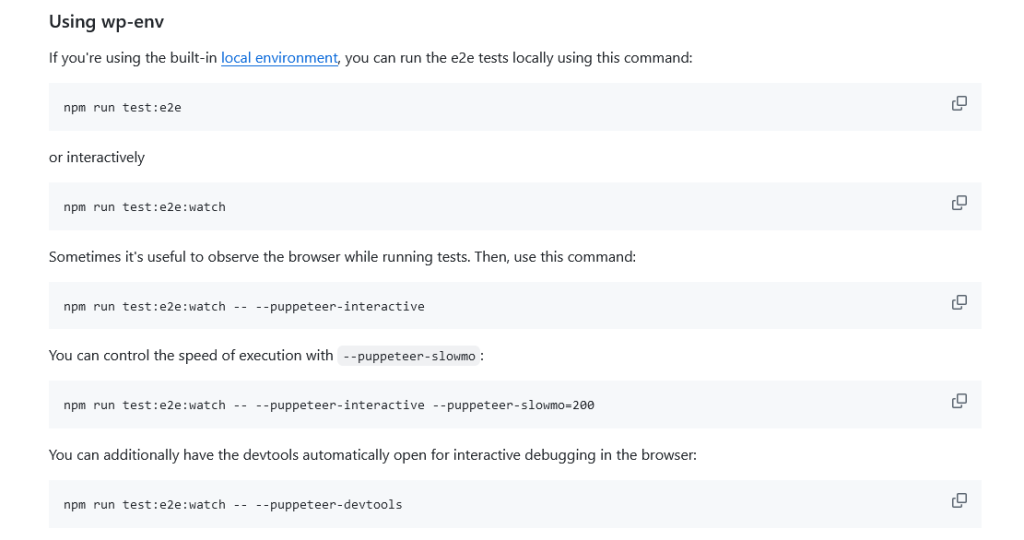The height and width of the screenshot is (540, 1024).
Task: Copy the plain "npm run test:e2e:watch" command
Action: coord(959,203)
